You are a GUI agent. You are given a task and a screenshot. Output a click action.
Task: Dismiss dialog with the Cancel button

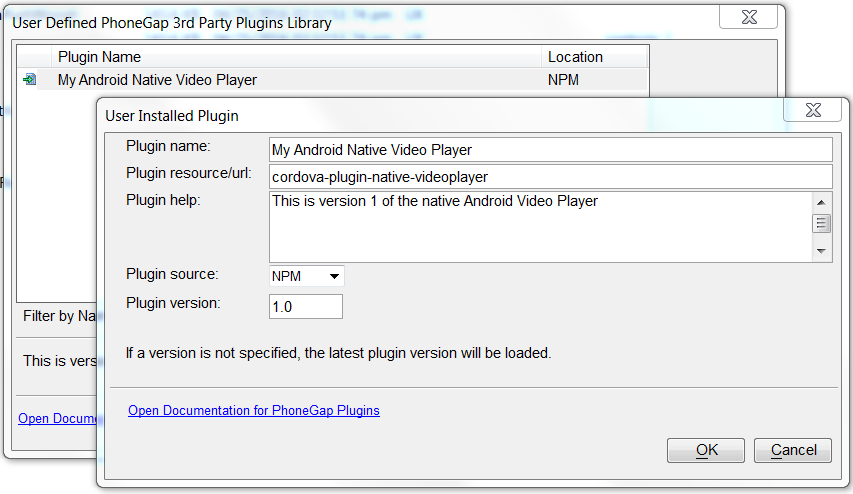pos(793,450)
